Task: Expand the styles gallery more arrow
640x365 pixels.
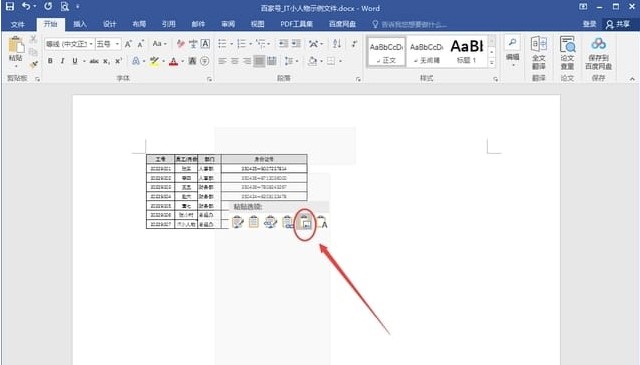Action: 492,62
